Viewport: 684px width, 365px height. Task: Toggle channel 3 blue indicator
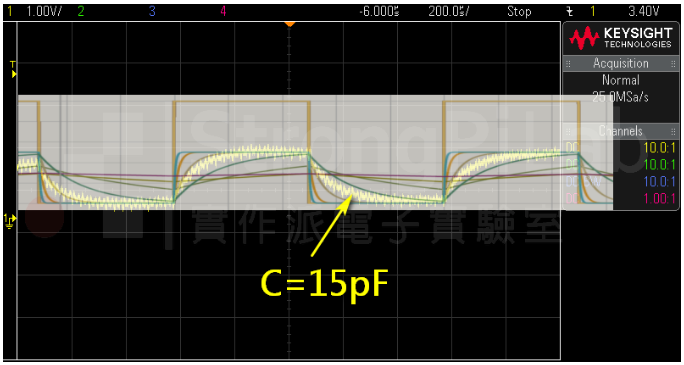pyautogui.click(x=152, y=11)
